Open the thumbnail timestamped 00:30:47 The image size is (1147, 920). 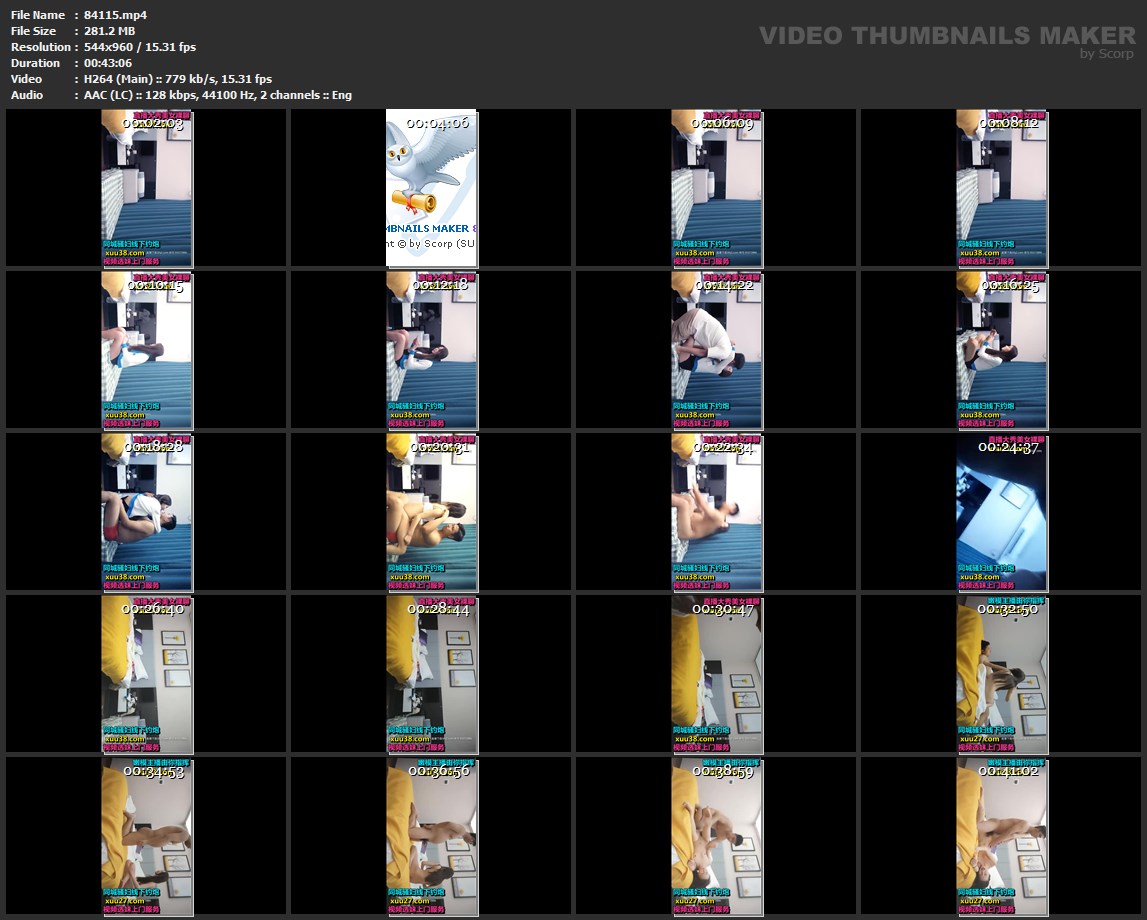[716, 675]
